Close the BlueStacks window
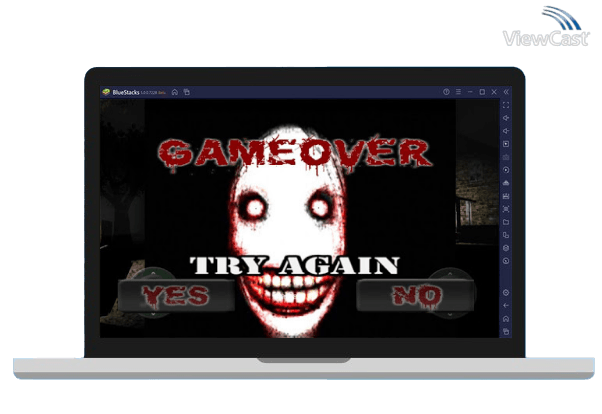The height and width of the screenshot is (414, 602). (x=494, y=92)
